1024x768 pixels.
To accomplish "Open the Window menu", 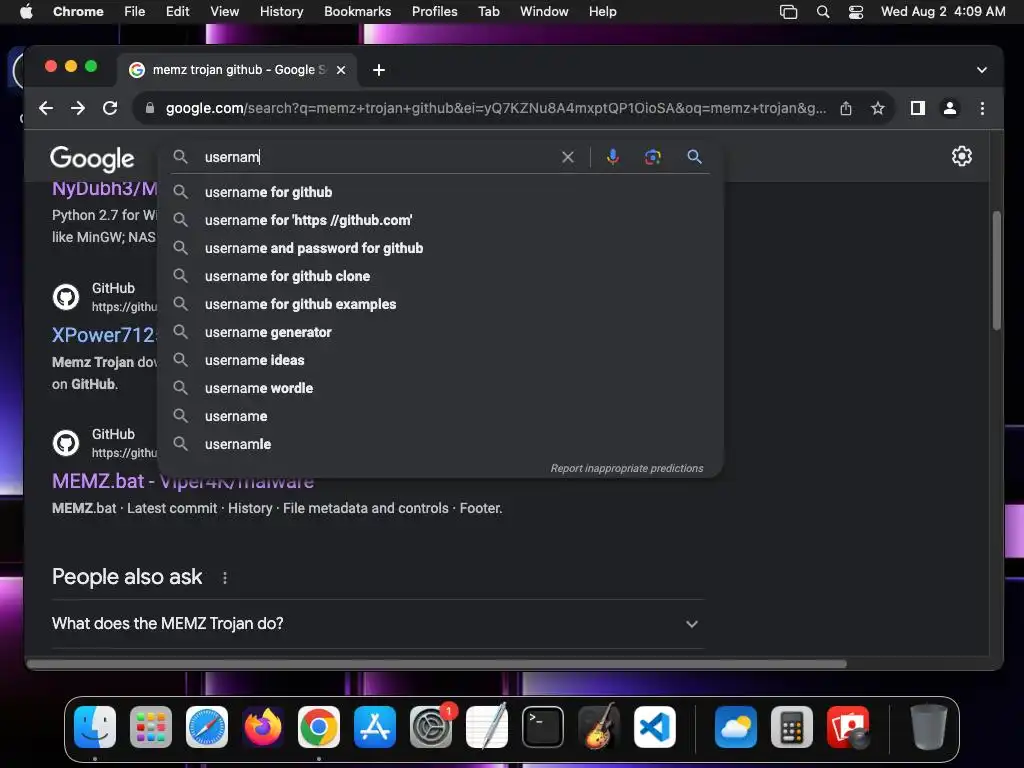I will [544, 12].
